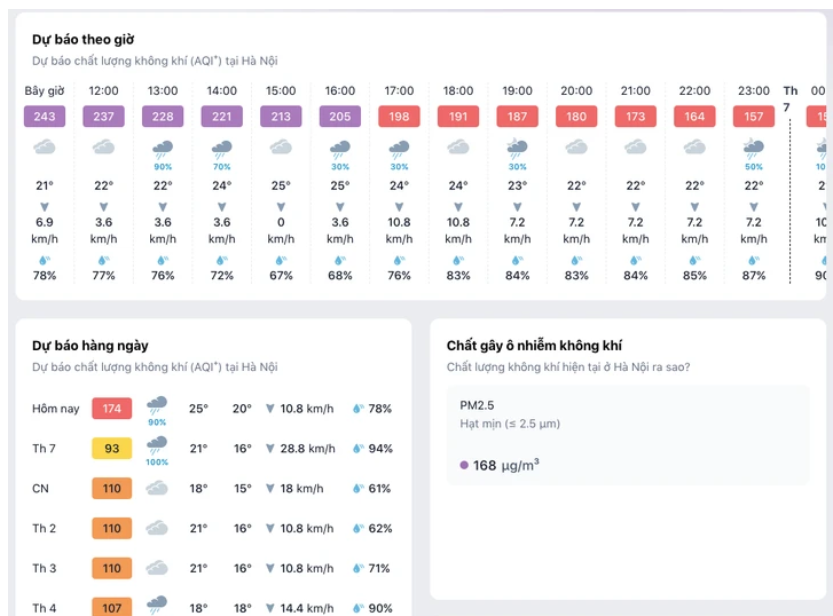Click the Th 7 heavy rain icon

tap(157, 445)
